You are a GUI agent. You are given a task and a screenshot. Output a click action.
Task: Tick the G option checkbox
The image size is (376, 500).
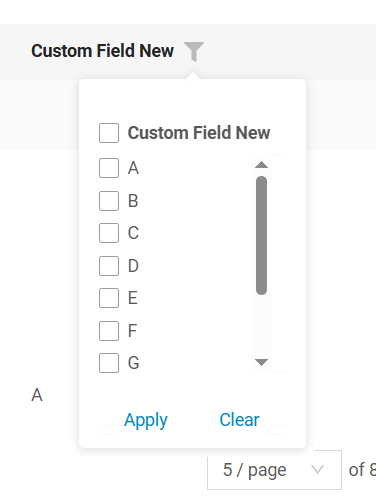109,363
